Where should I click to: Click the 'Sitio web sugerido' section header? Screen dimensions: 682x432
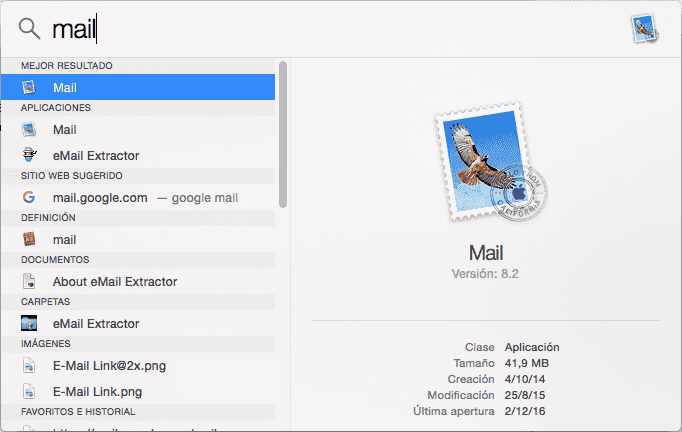click(x=72, y=176)
